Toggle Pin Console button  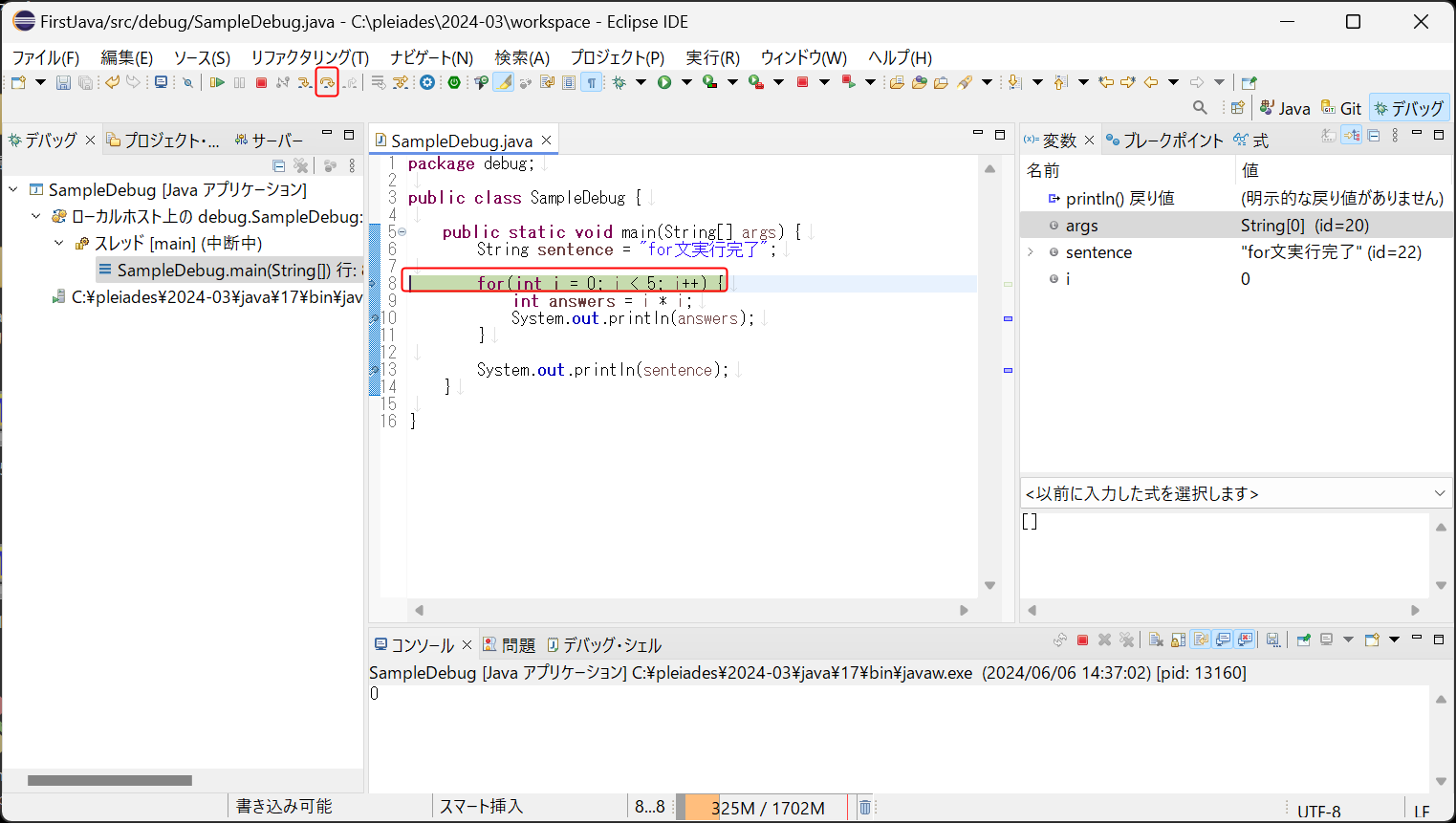tap(1303, 640)
